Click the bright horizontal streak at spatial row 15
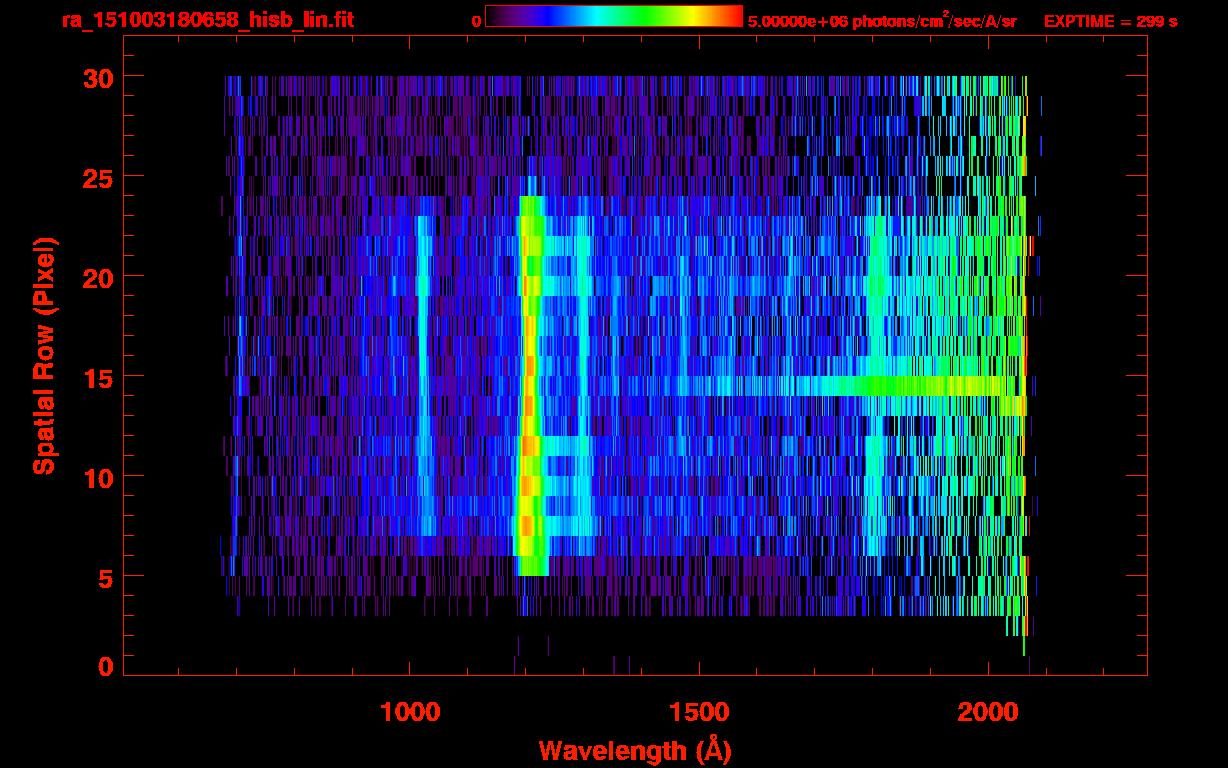 [x=850, y=385]
